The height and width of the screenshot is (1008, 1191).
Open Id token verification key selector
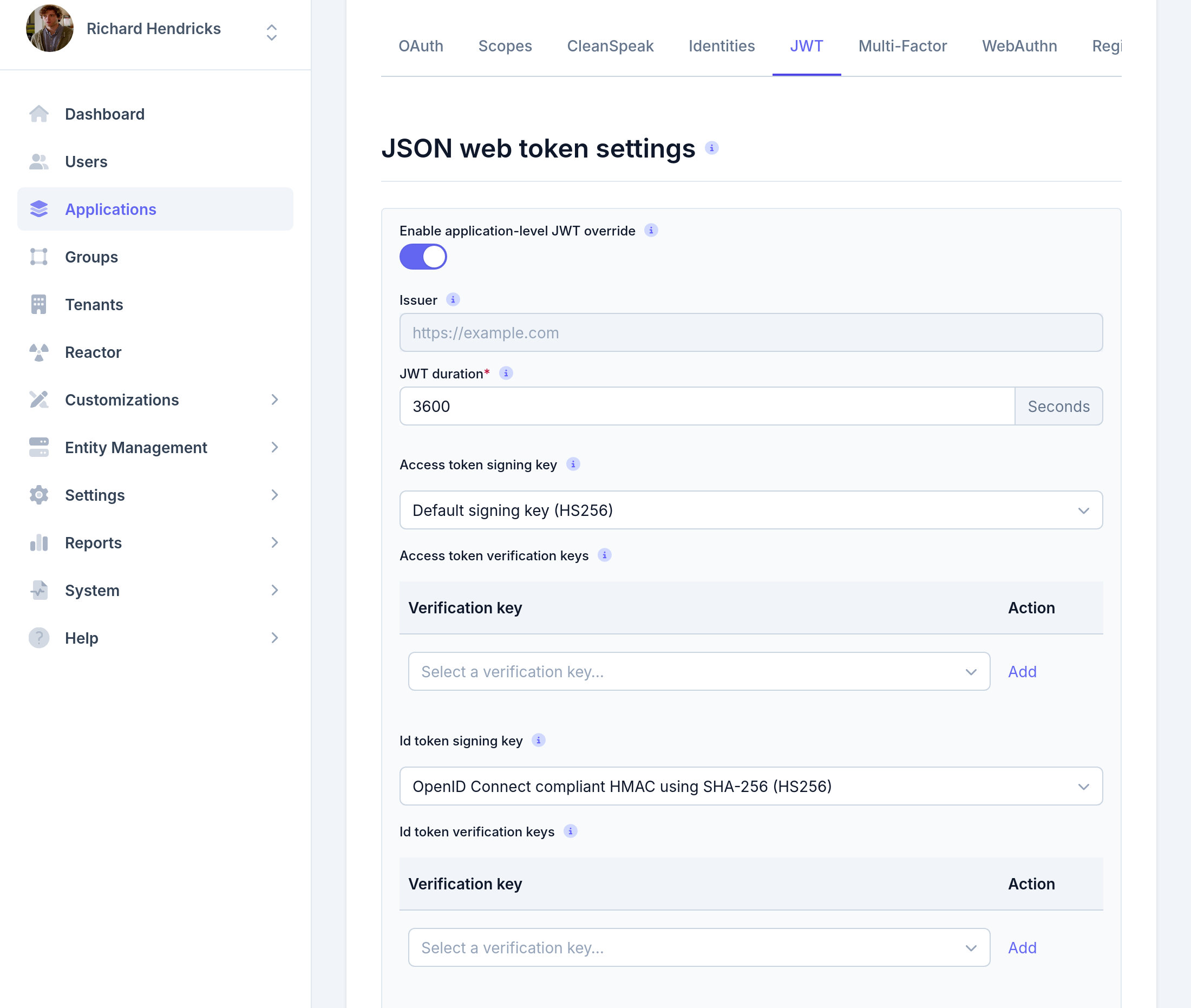699,947
